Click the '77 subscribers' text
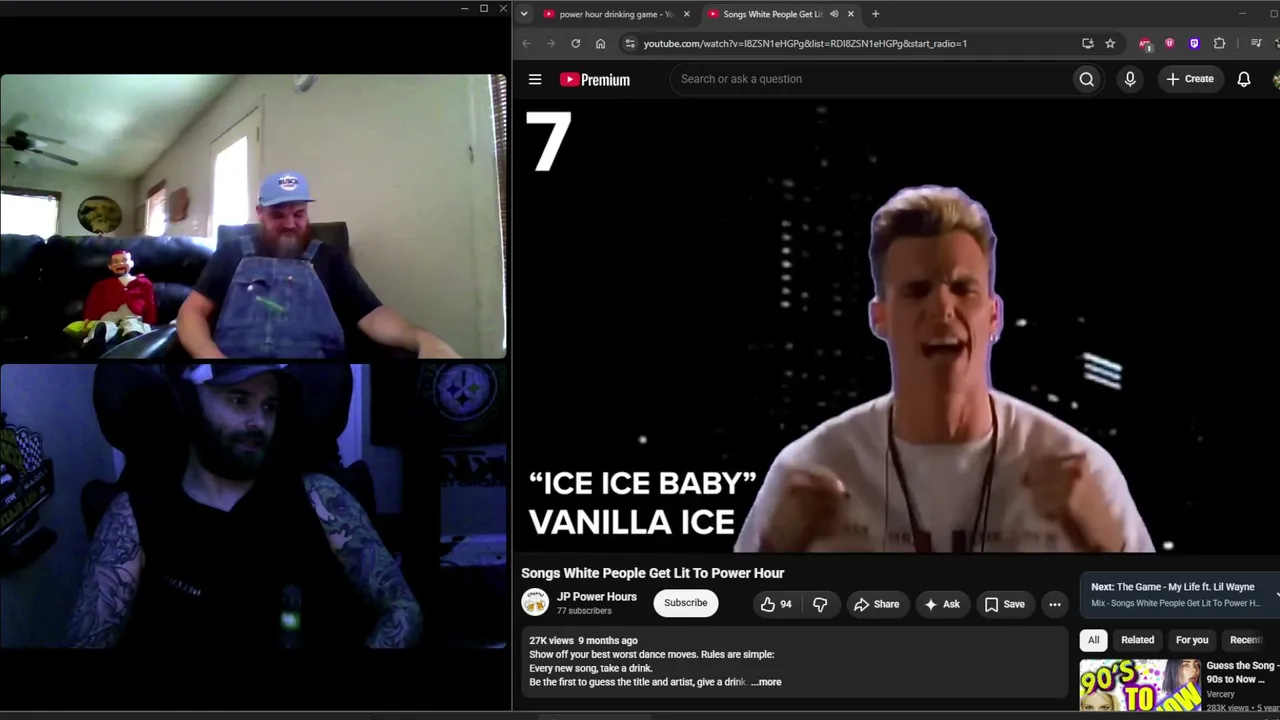The image size is (1280, 720). 584,611
